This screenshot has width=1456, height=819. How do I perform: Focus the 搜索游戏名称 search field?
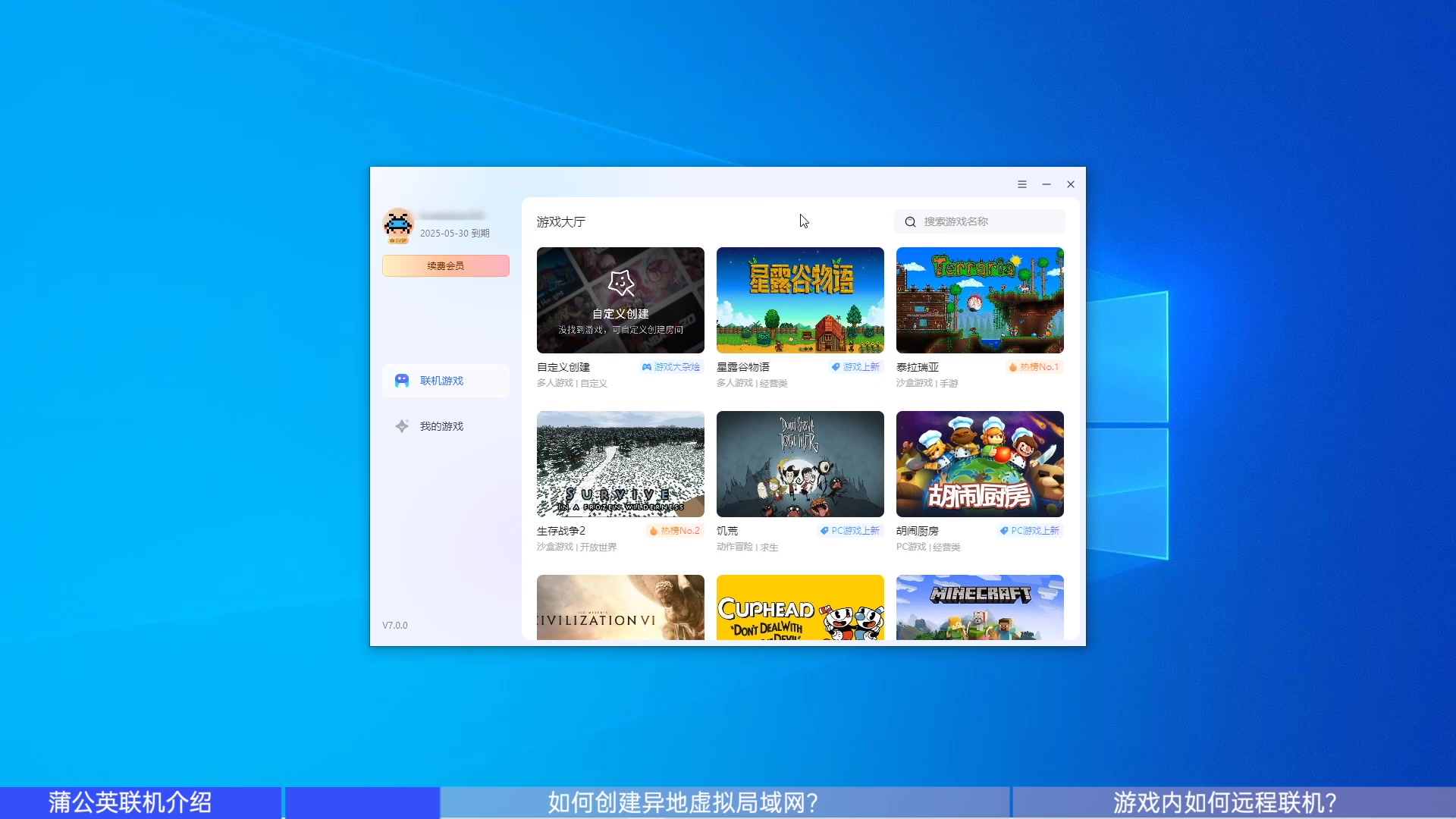980,222
